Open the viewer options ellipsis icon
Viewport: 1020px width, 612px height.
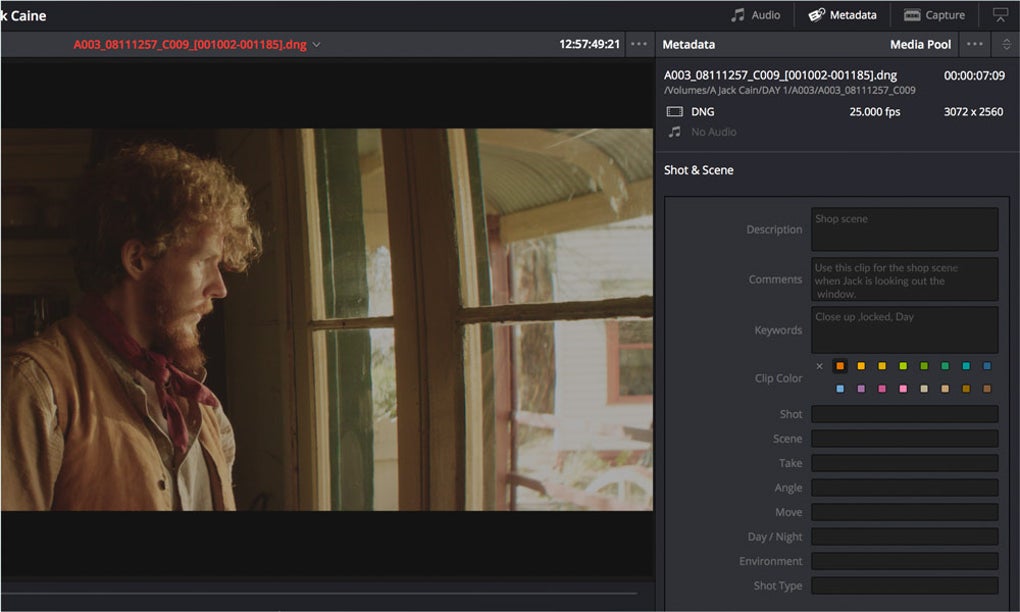638,44
